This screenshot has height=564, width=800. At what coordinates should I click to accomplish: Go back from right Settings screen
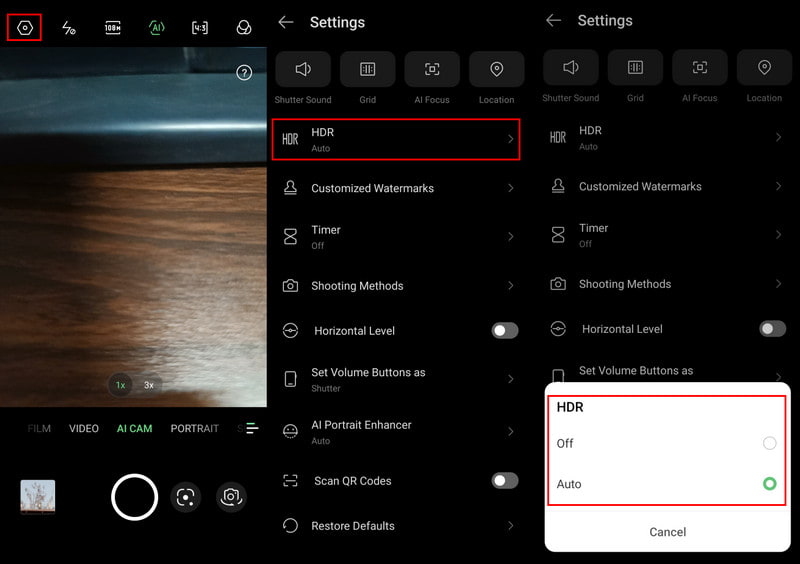click(x=554, y=20)
